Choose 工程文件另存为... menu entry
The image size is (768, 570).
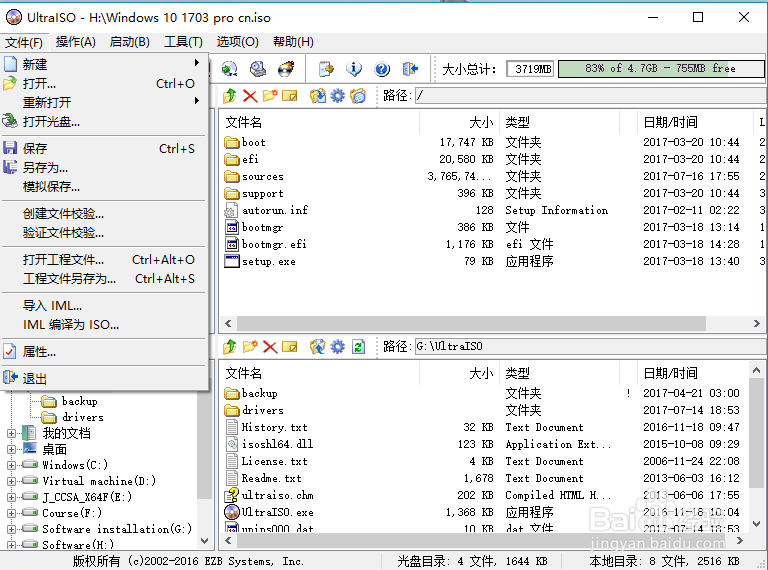pyautogui.click(x=103, y=279)
